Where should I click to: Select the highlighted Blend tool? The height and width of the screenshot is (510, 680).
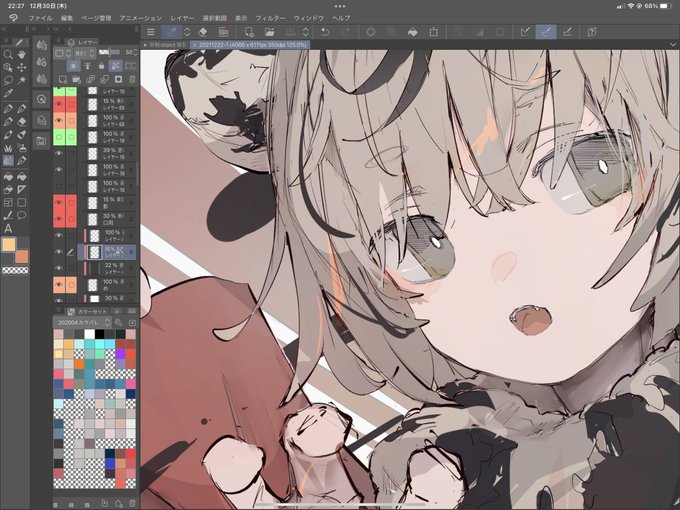(8, 161)
